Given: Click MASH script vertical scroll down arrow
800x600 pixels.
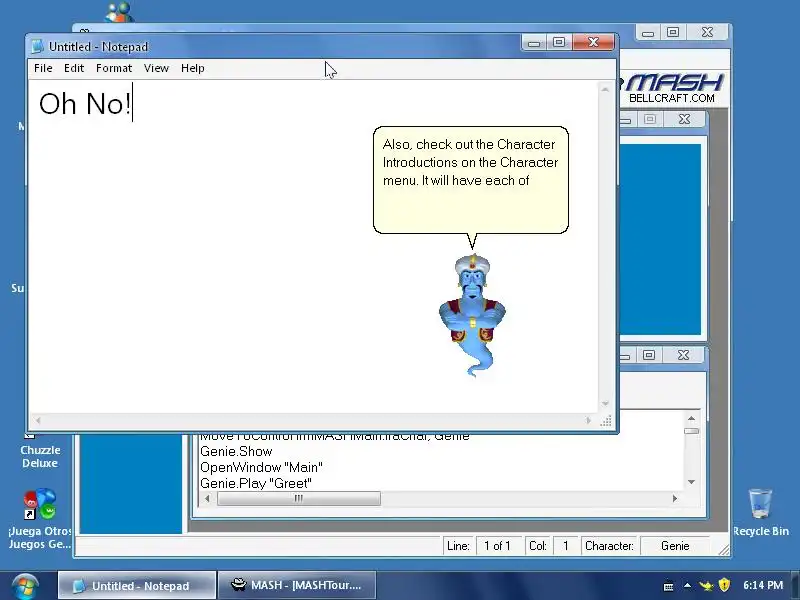Looking at the screenshot, I should coord(691,482).
